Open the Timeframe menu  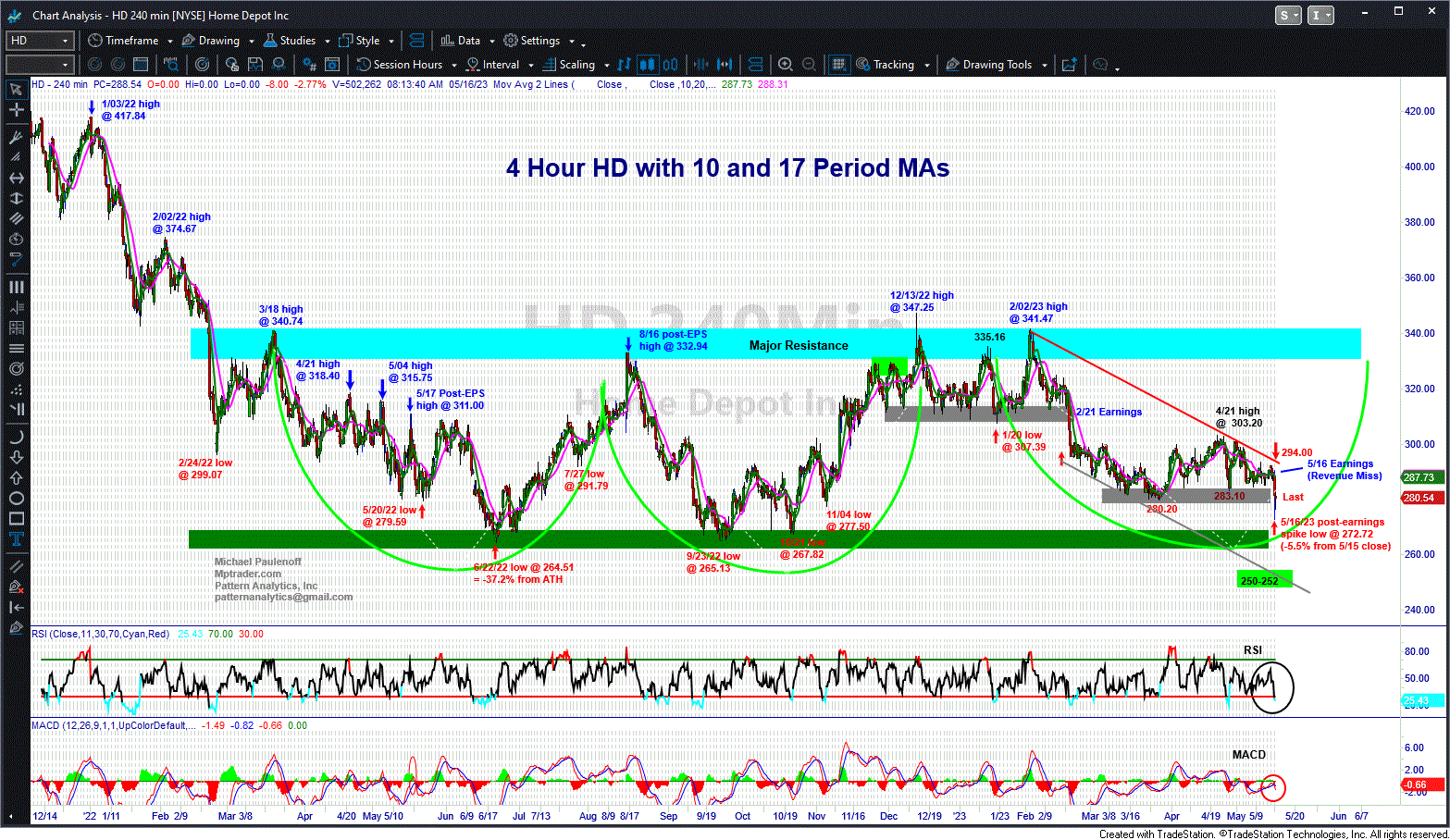[123, 41]
